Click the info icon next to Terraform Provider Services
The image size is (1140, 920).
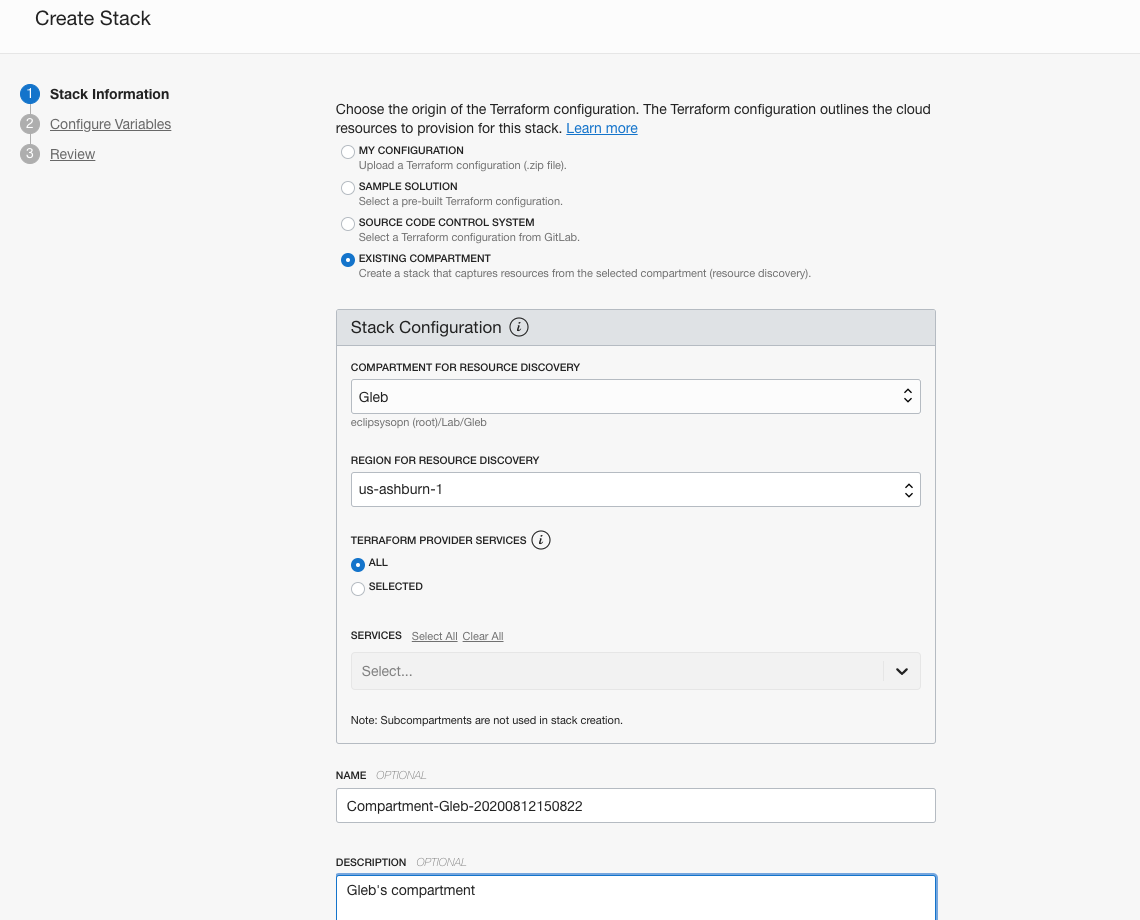[x=541, y=540]
